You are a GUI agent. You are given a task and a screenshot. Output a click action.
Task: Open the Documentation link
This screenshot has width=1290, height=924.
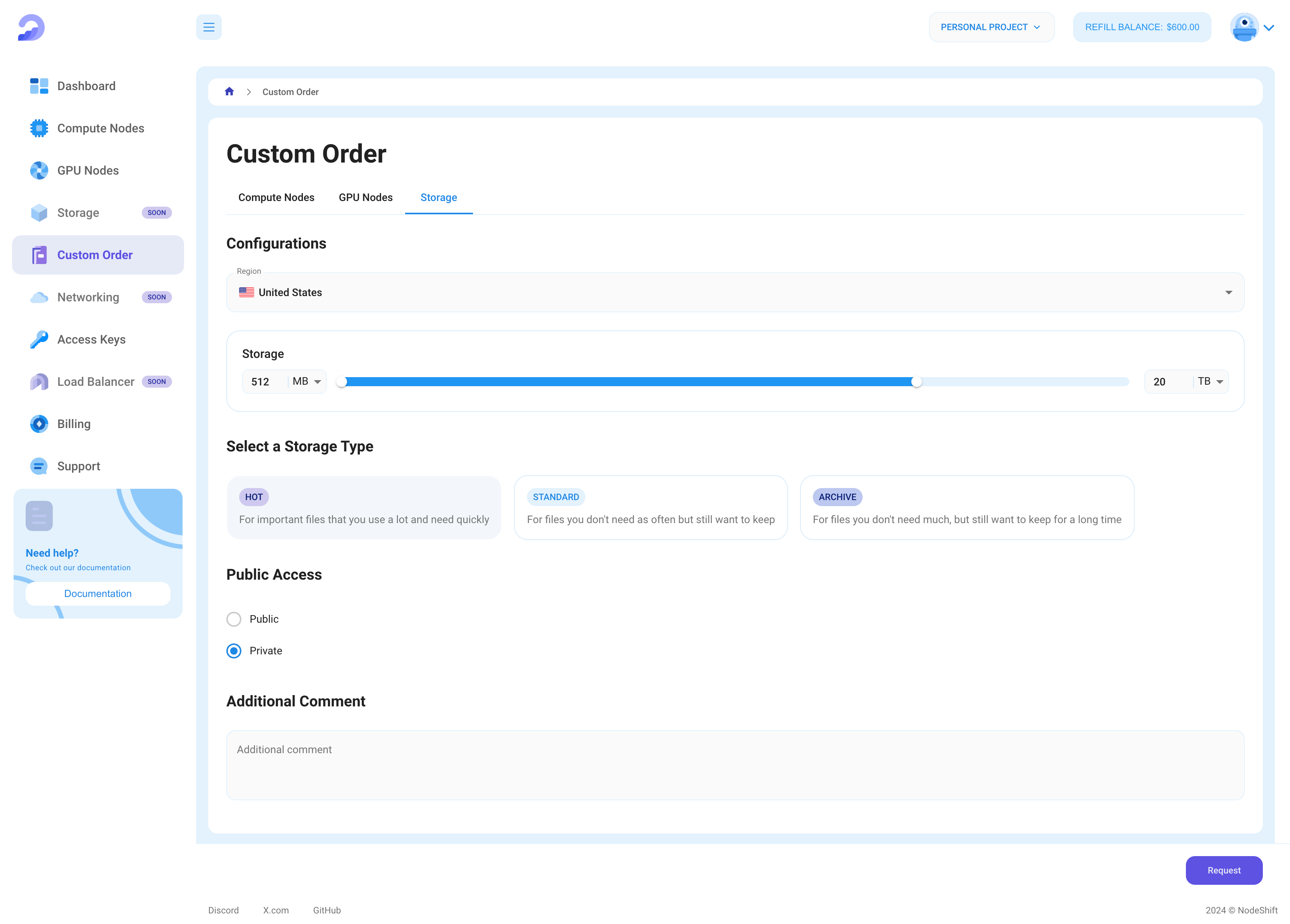click(x=97, y=593)
